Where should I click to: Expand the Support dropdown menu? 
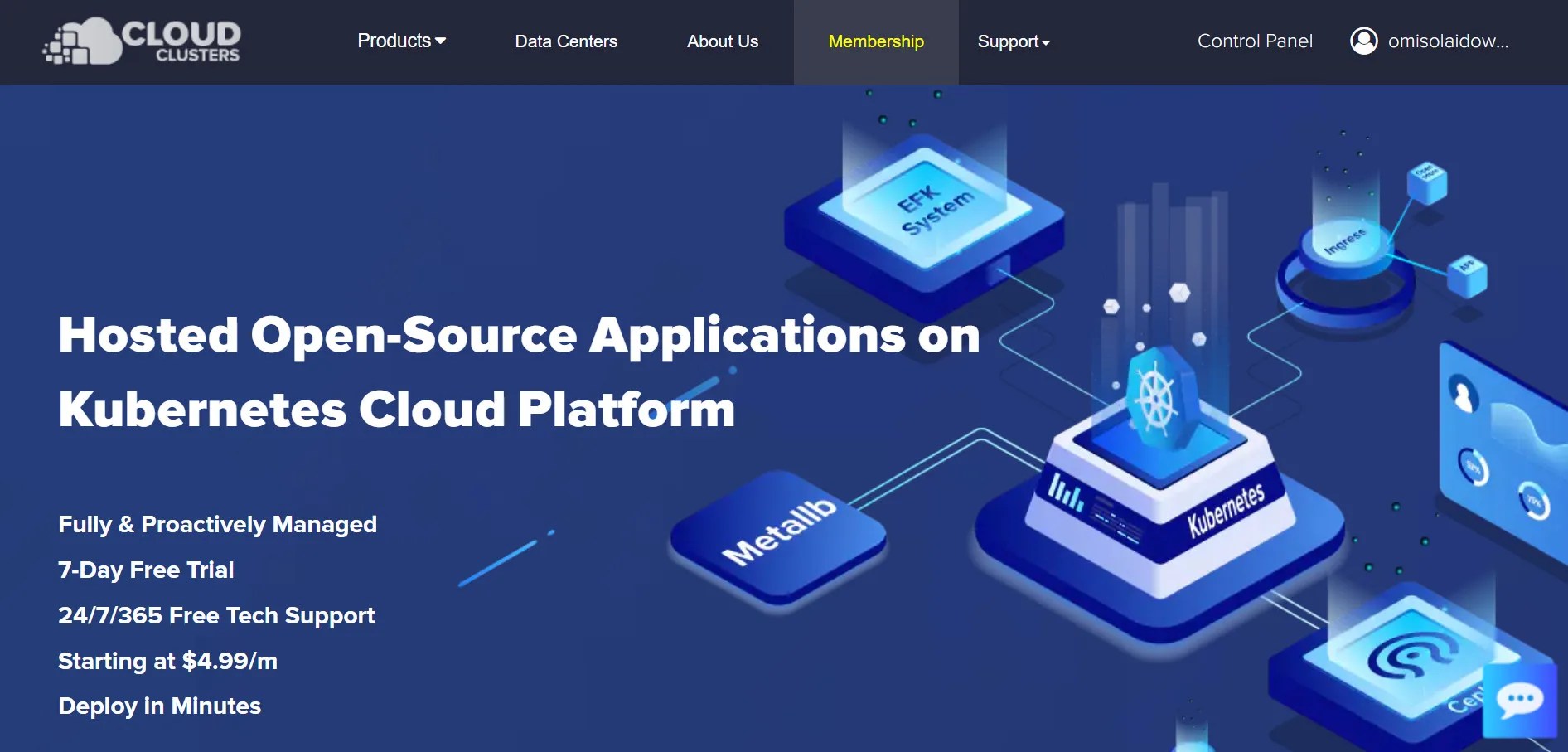pyautogui.click(x=1014, y=41)
